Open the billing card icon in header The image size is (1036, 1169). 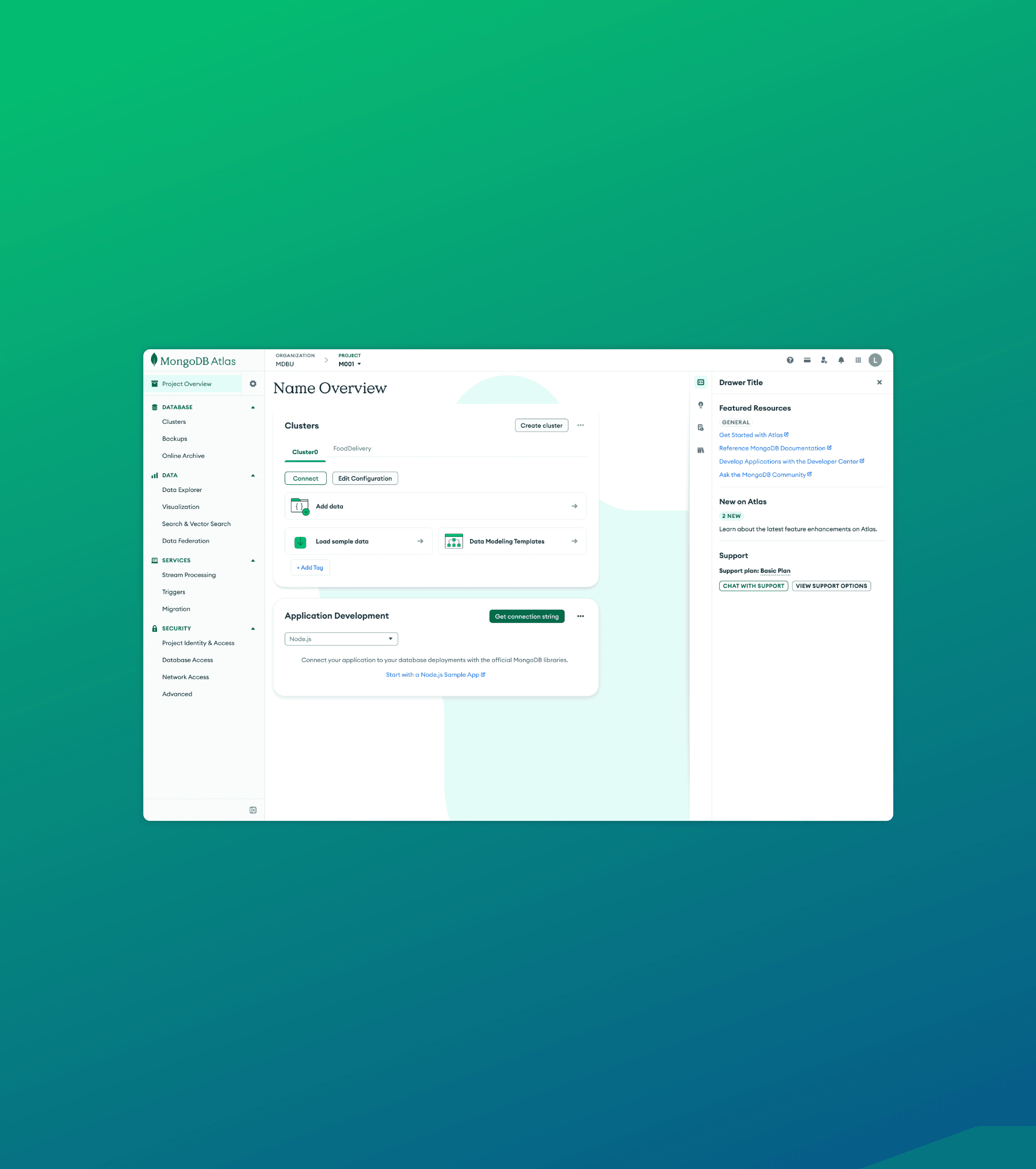coord(807,360)
